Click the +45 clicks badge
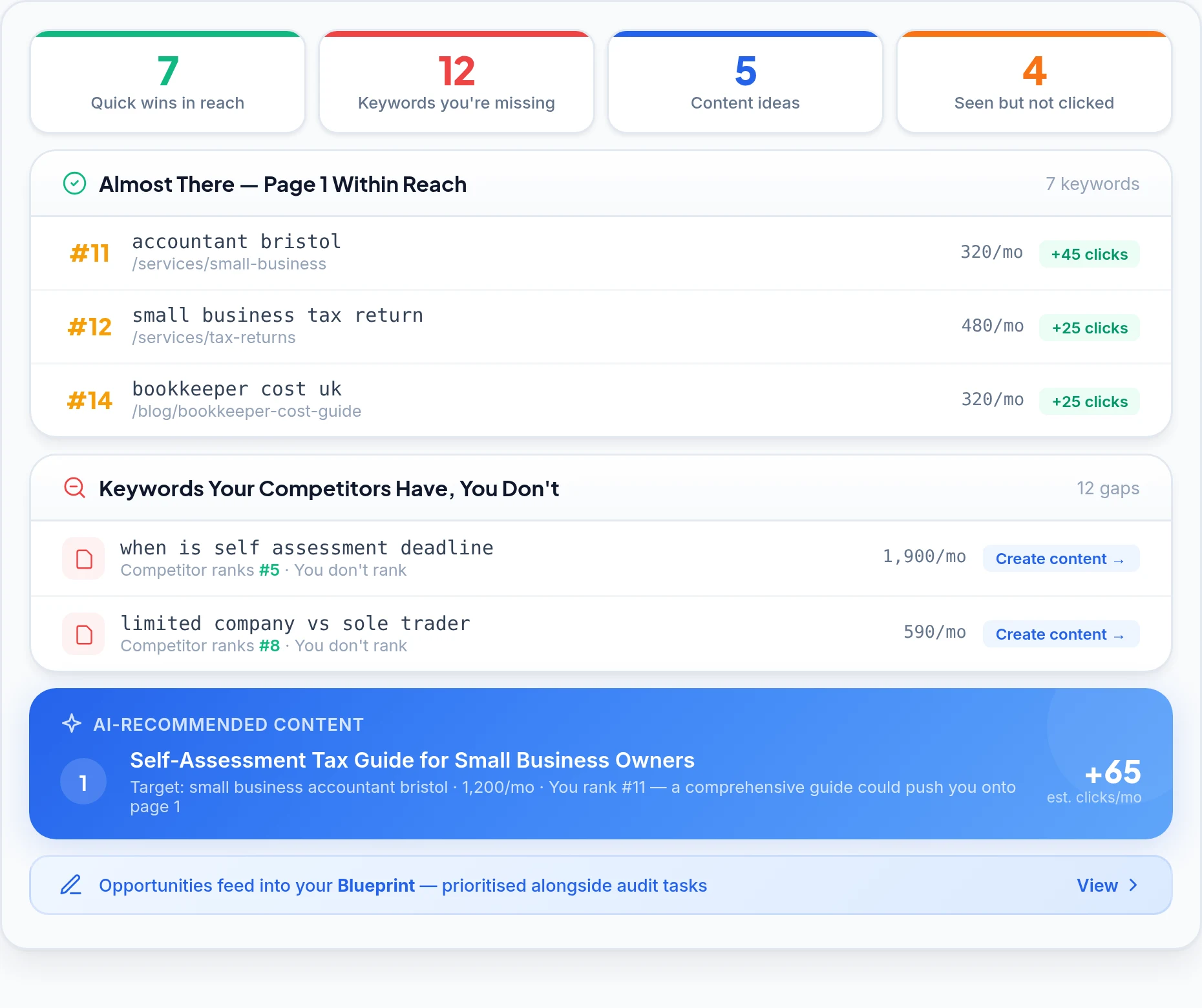The height and width of the screenshot is (1008, 1202). click(1090, 254)
